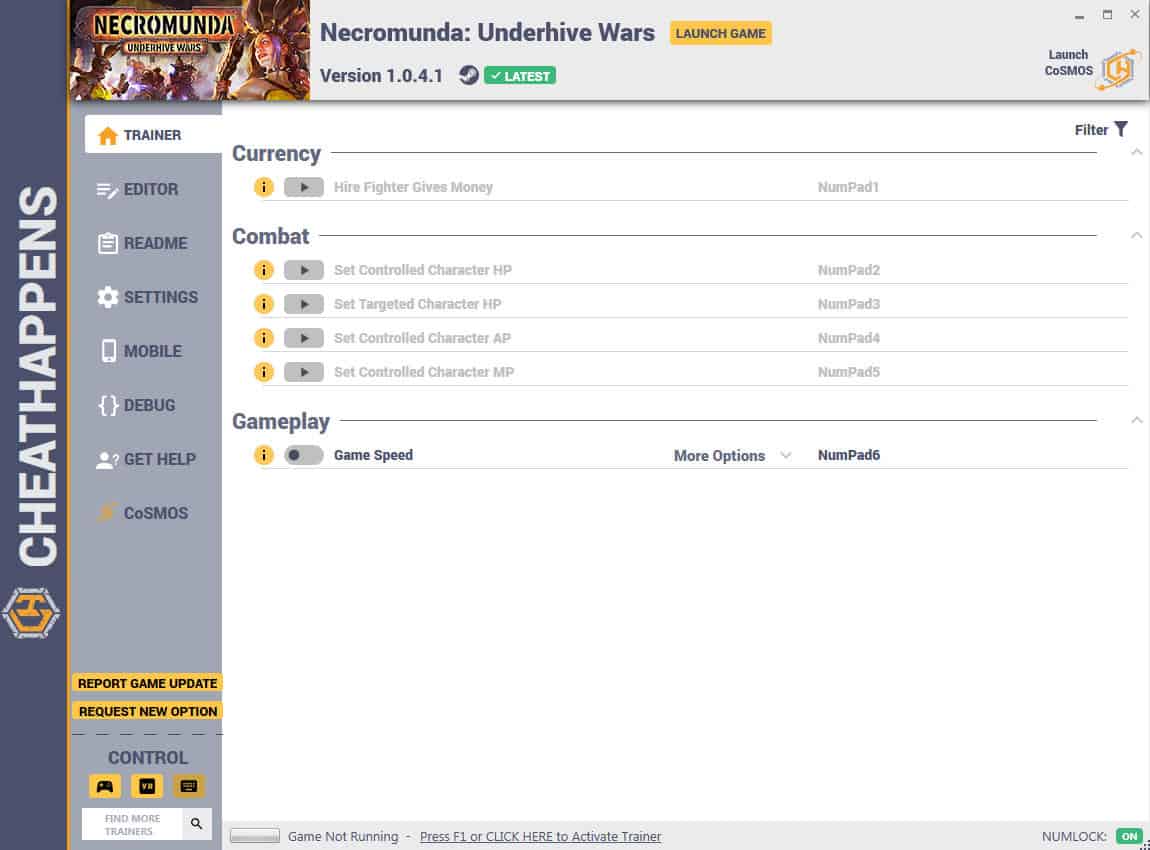The image size is (1150, 850).
Task: Click the NumPad6 hotkey for Game Speed
Action: click(x=849, y=455)
